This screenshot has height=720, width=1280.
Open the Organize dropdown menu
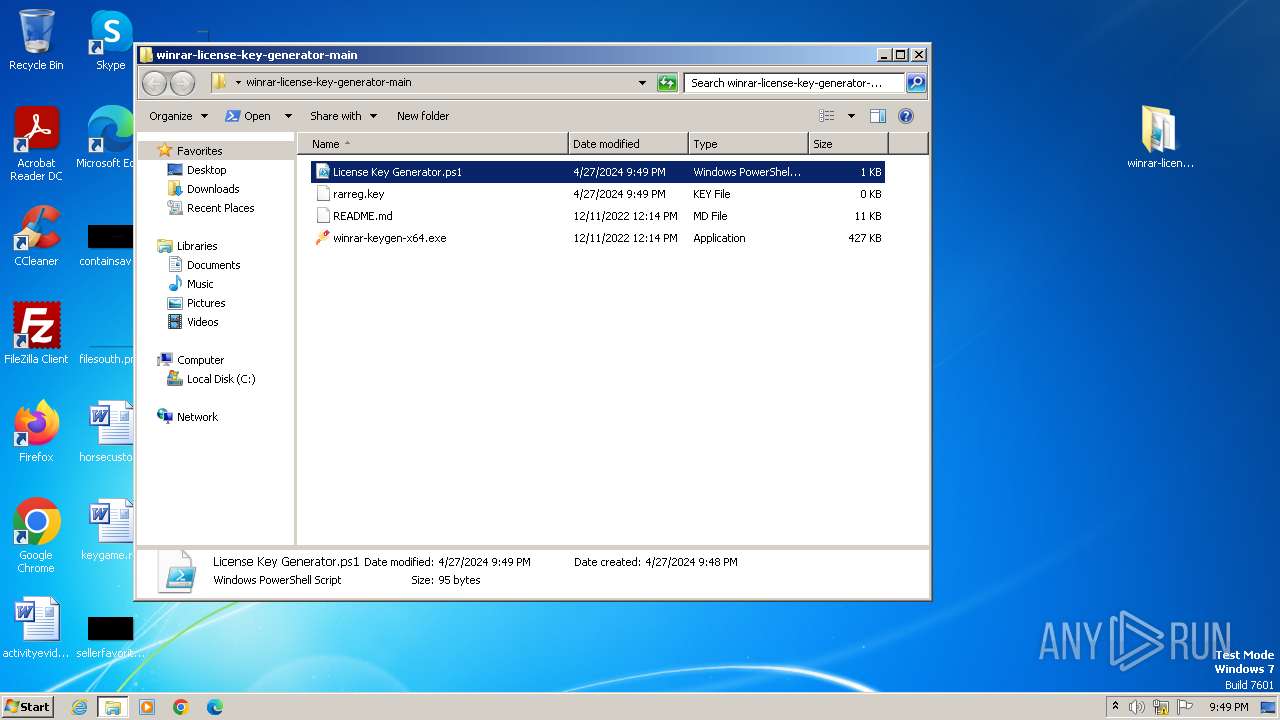(x=179, y=116)
